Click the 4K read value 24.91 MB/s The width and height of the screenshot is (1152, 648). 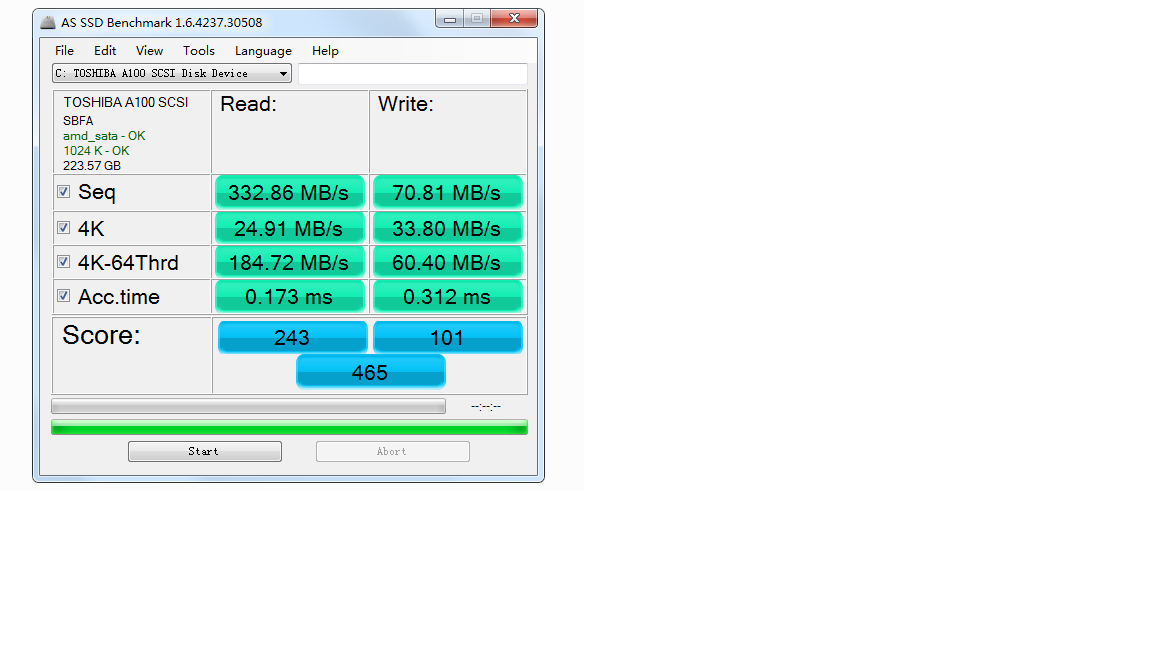coord(289,228)
